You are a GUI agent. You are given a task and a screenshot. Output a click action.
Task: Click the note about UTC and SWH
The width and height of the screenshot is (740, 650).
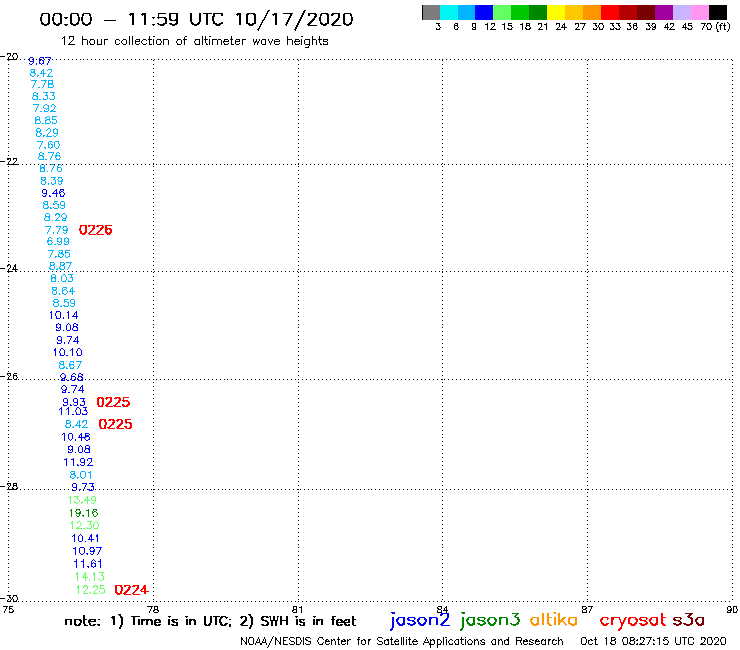[x=210, y=621]
